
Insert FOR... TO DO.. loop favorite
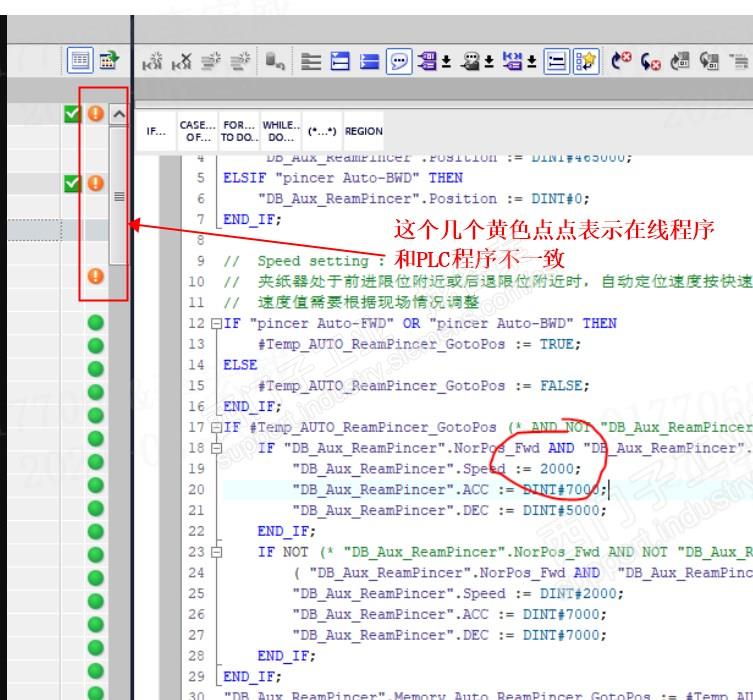pyautogui.click(x=239, y=131)
